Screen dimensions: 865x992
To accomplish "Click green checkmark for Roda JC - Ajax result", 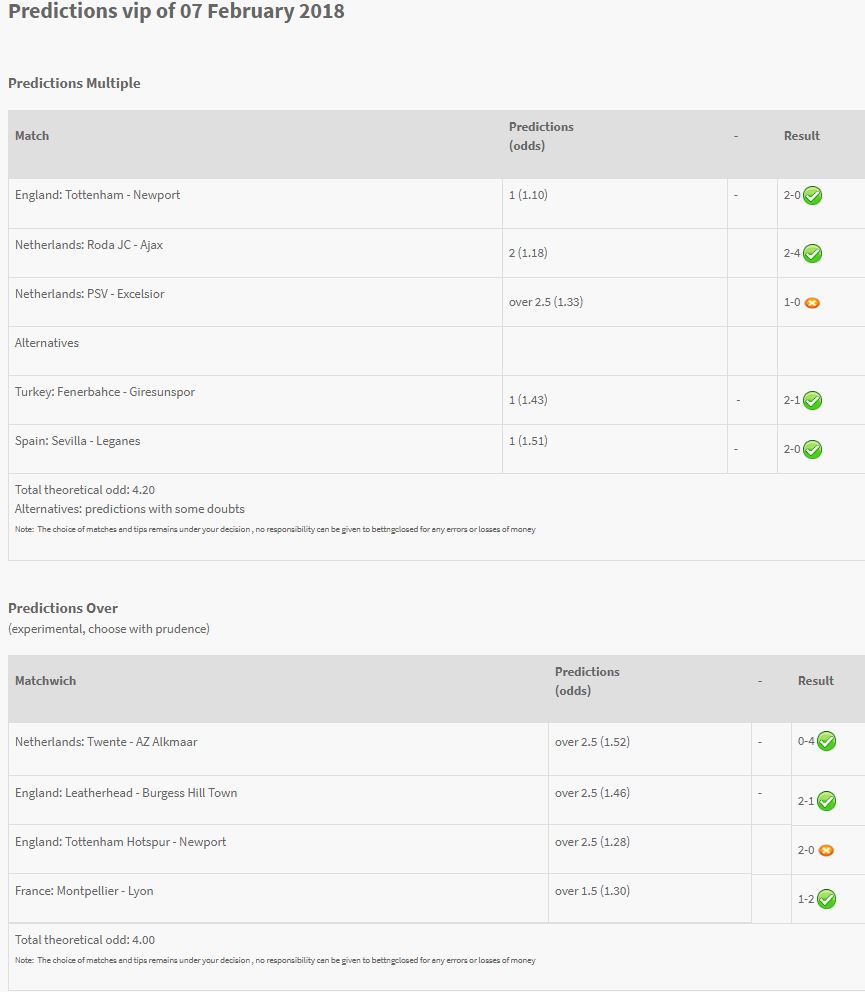I will coord(812,253).
